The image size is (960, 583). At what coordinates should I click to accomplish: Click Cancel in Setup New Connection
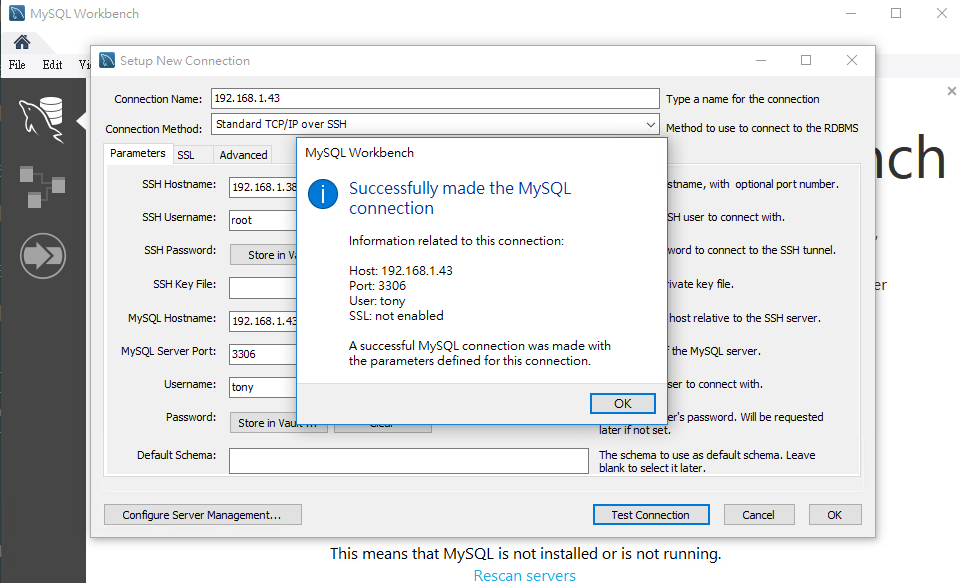759,515
